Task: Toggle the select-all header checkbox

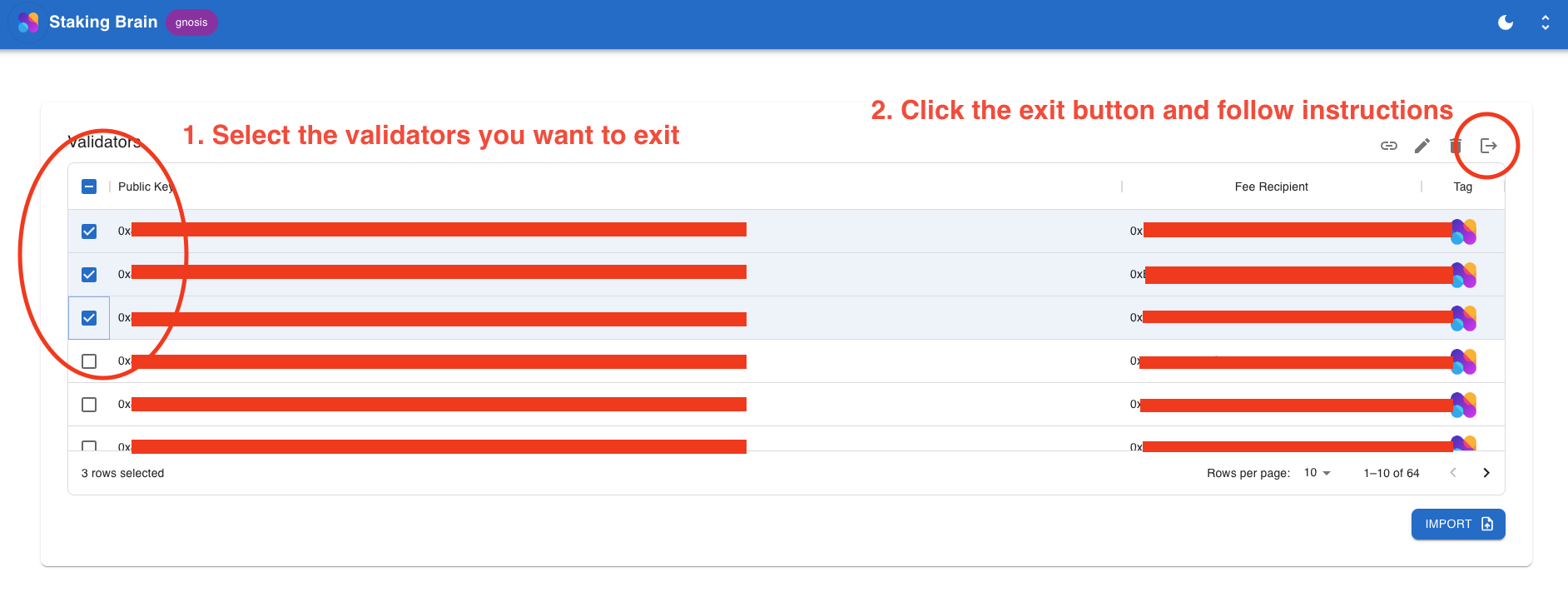Action: click(x=89, y=187)
